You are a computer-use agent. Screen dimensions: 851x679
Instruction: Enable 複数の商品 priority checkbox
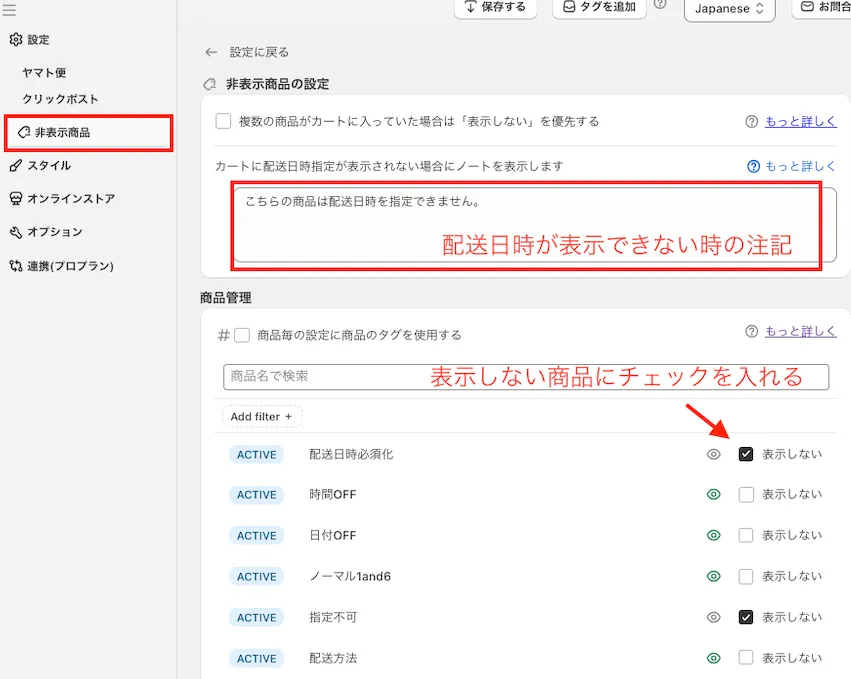(223, 121)
